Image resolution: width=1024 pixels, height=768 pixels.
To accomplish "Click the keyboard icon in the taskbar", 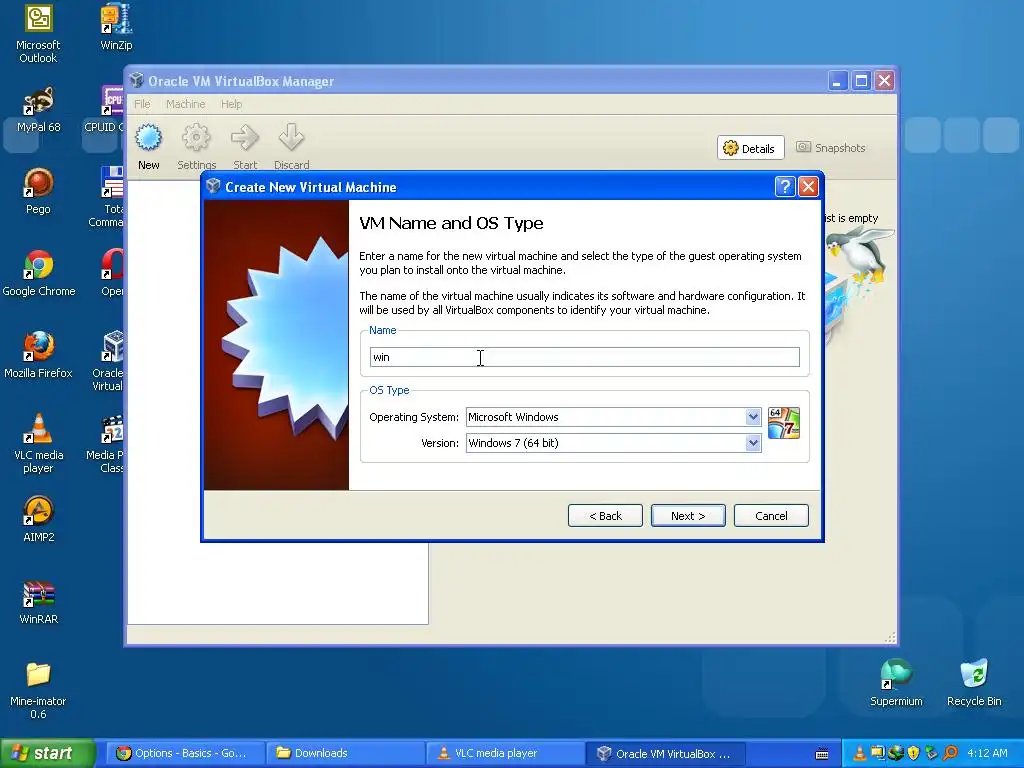I will pos(822,754).
